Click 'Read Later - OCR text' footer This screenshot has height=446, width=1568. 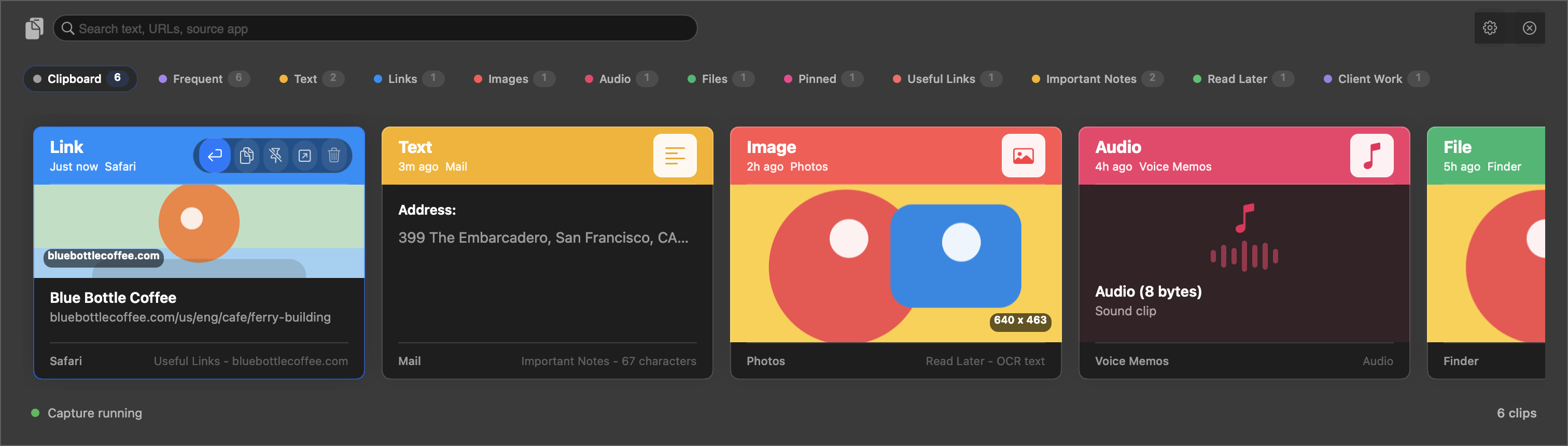coord(985,361)
